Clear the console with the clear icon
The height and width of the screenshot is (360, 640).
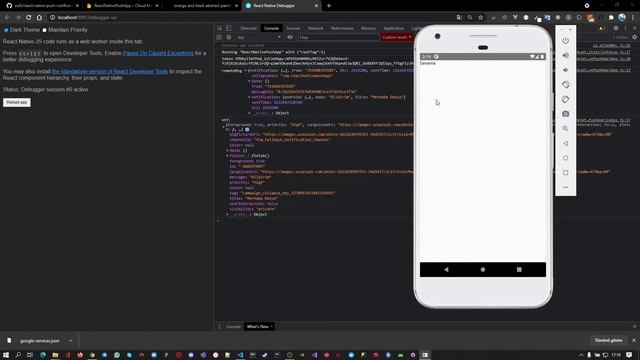(x=228, y=37)
